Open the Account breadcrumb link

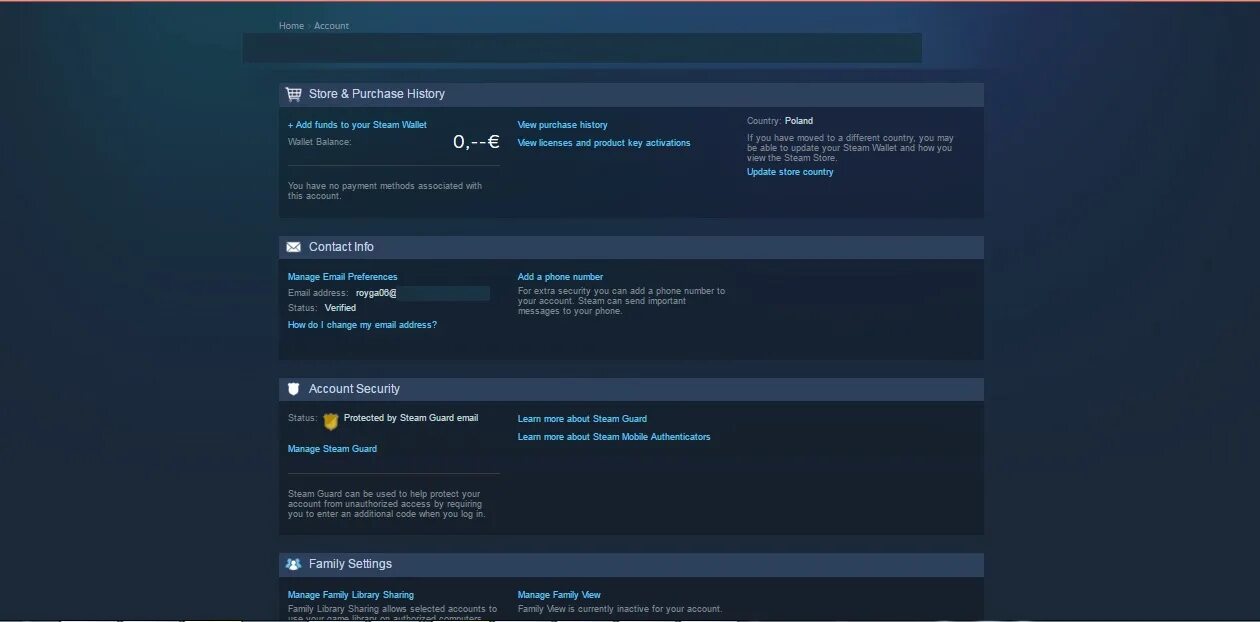tap(331, 26)
